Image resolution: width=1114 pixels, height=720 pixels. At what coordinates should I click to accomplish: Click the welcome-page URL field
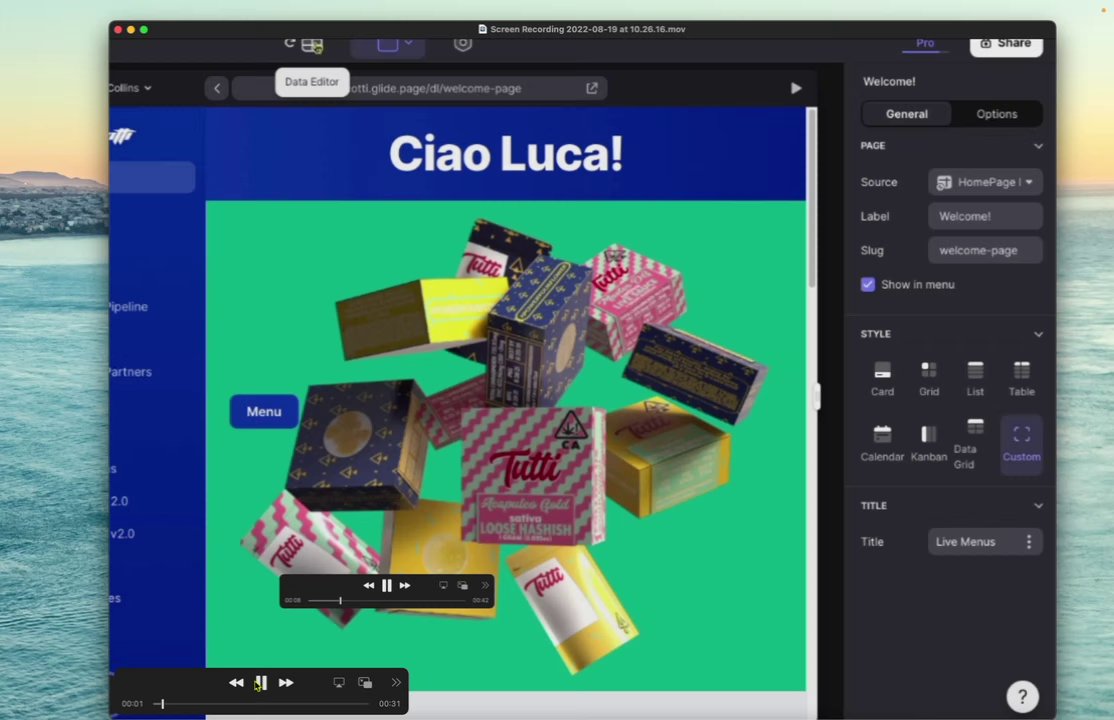419,88
